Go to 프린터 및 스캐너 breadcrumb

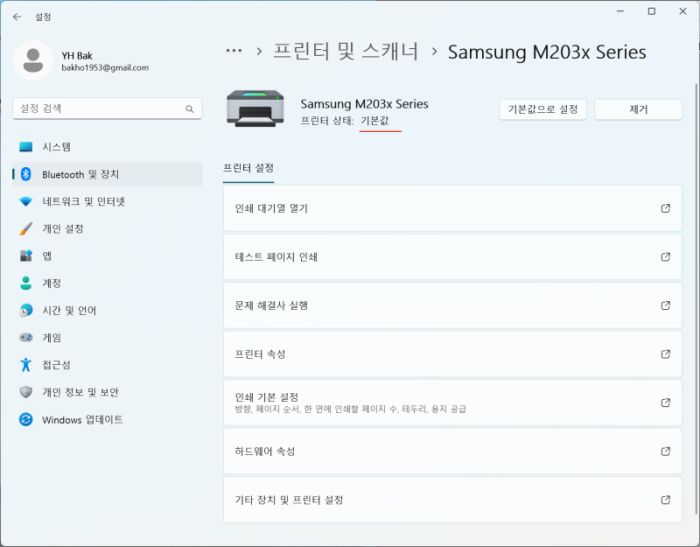click(346, 51)
